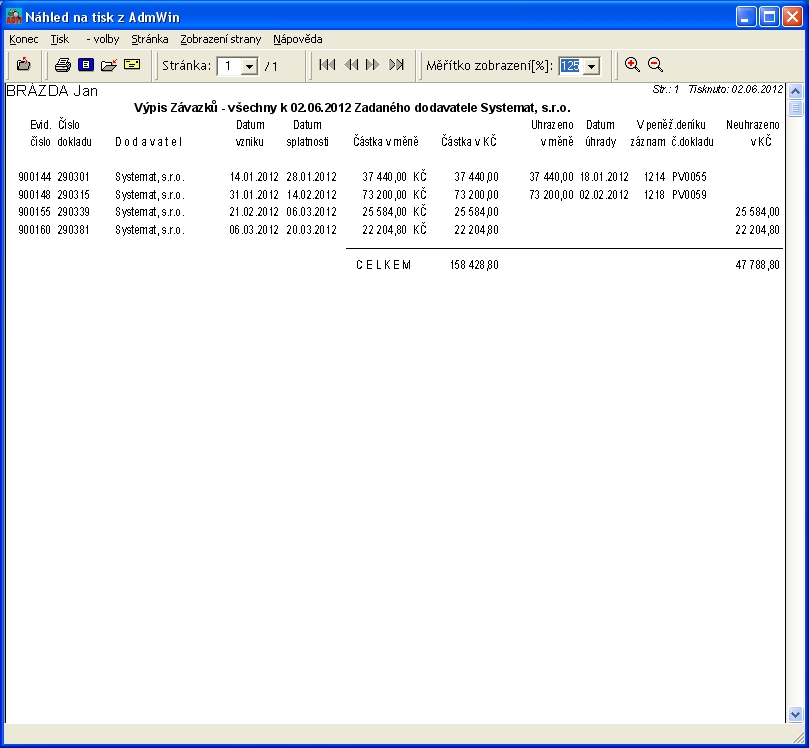Click the open folder icon in the toolbar

point(109,65)
